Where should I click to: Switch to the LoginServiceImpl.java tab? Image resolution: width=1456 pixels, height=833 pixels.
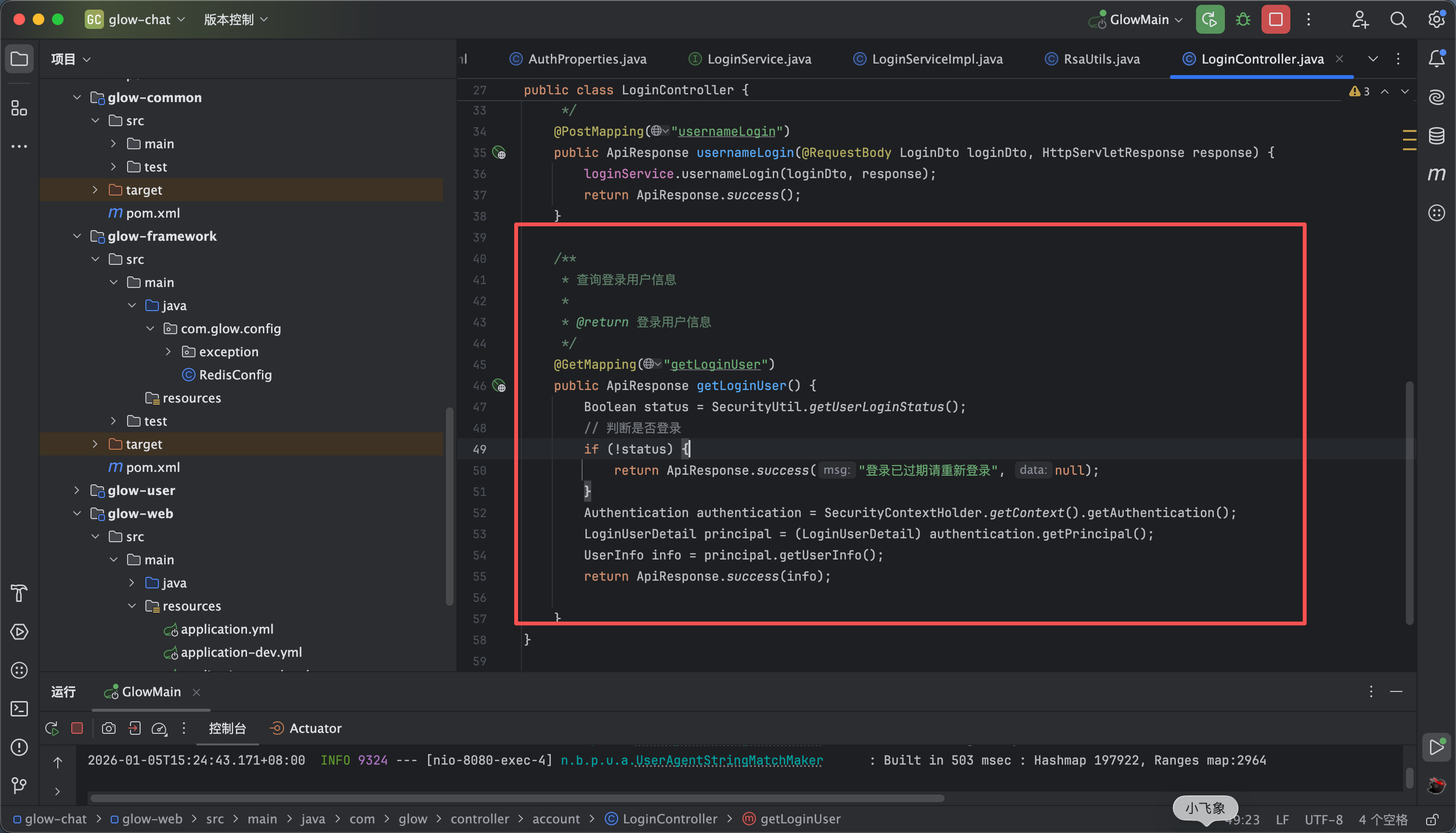936,59
